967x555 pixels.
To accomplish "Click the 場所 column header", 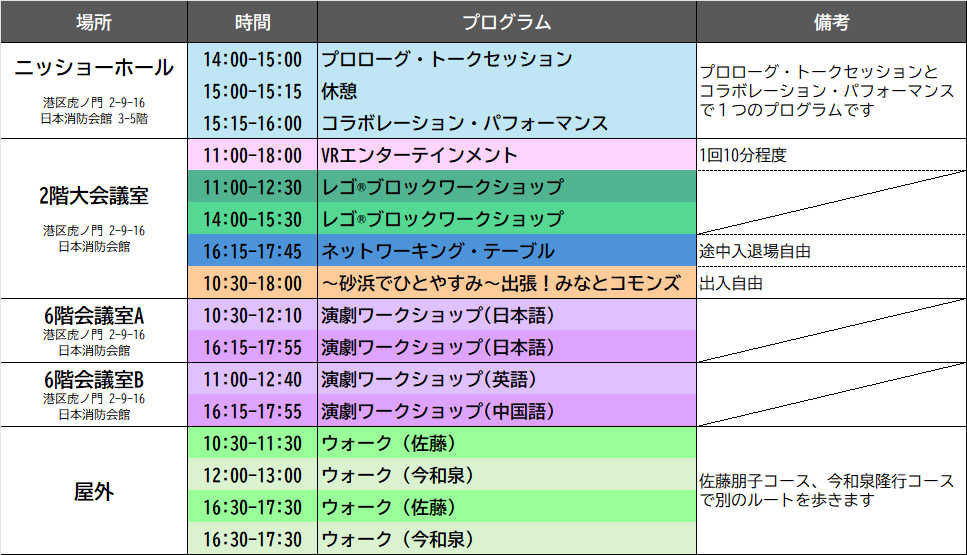I will pyautogui.click(x=94, y=22).
